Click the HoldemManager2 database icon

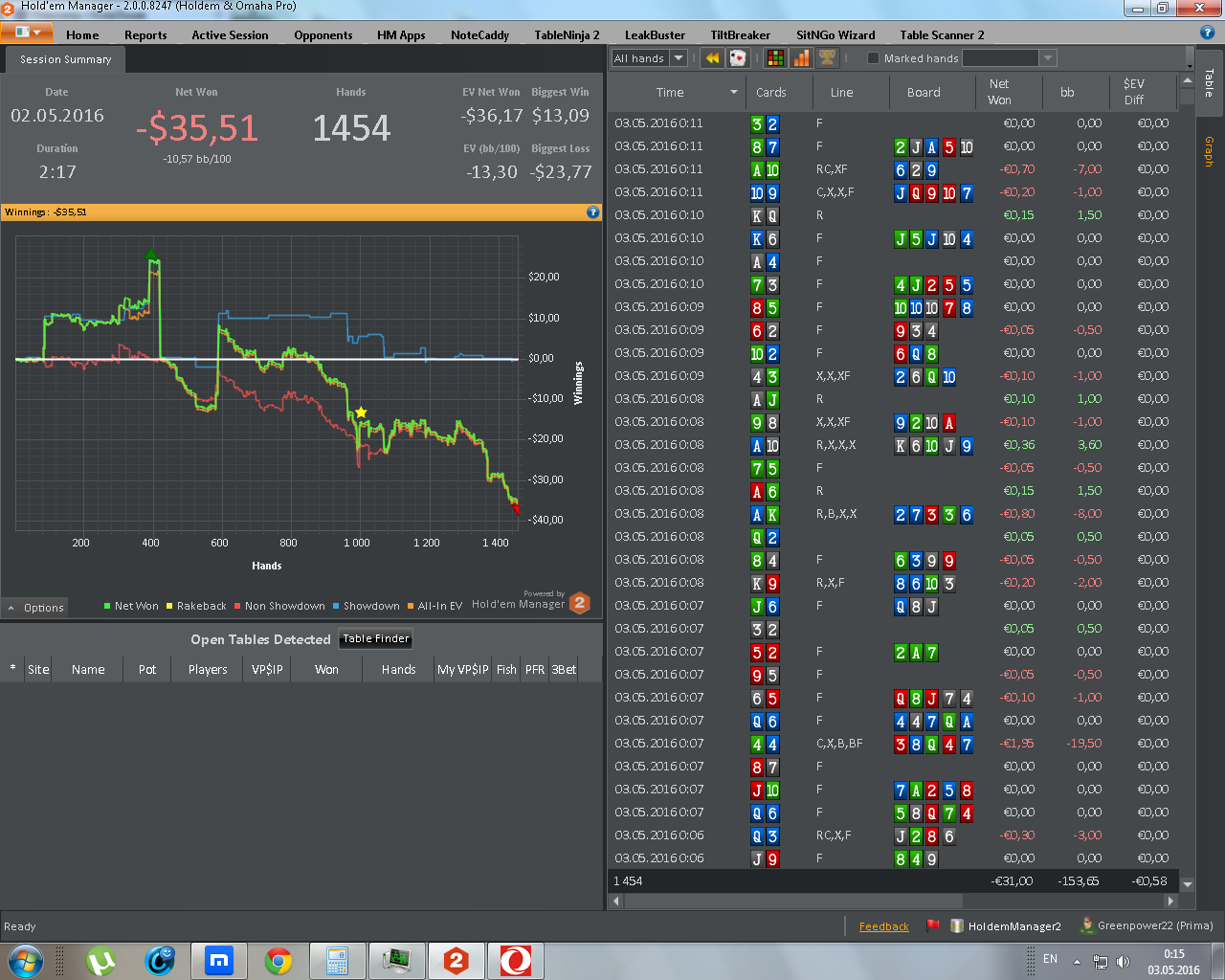click(x=957, y=925)
